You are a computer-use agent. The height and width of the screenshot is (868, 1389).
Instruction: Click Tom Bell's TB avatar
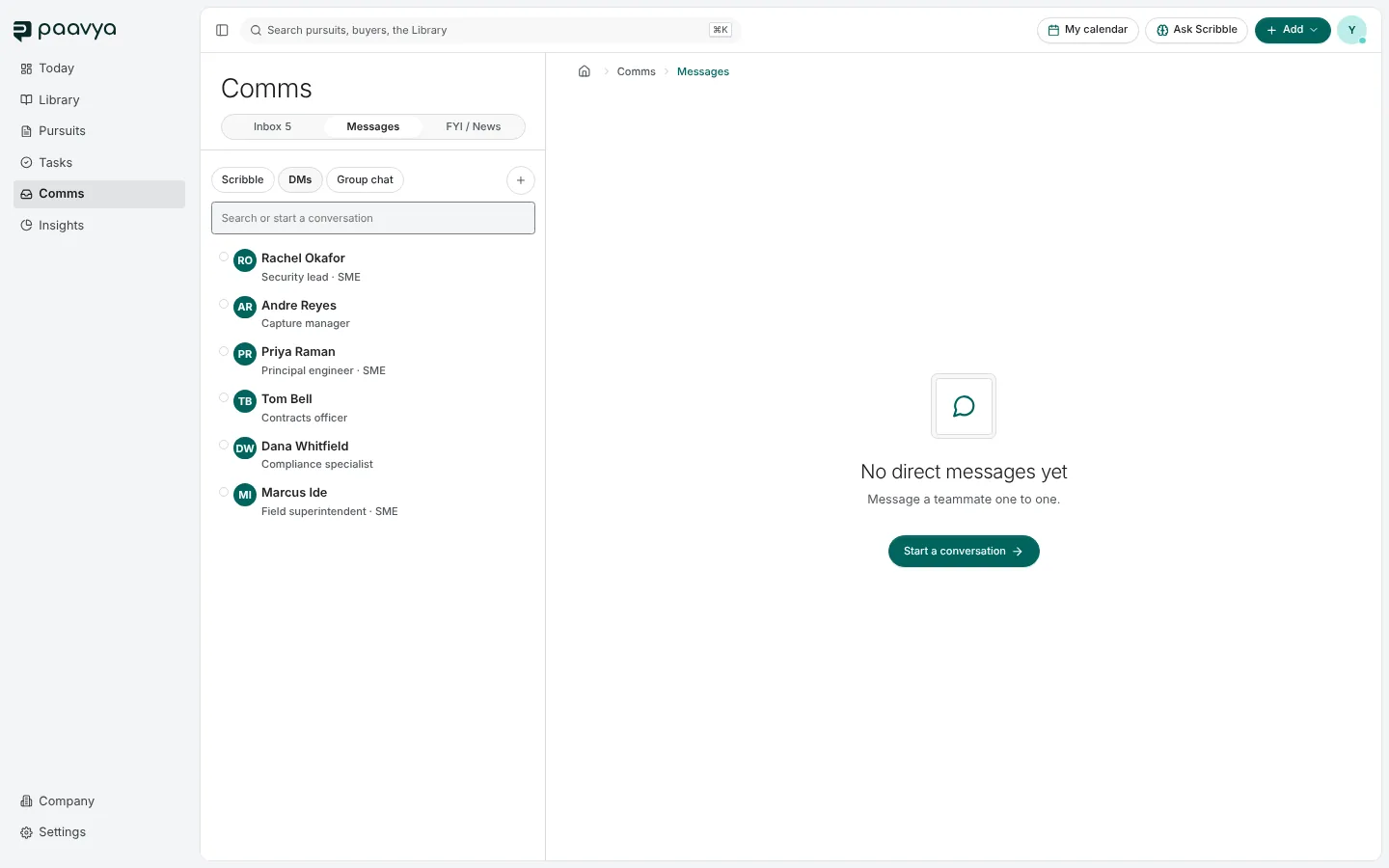pos(245,401)
